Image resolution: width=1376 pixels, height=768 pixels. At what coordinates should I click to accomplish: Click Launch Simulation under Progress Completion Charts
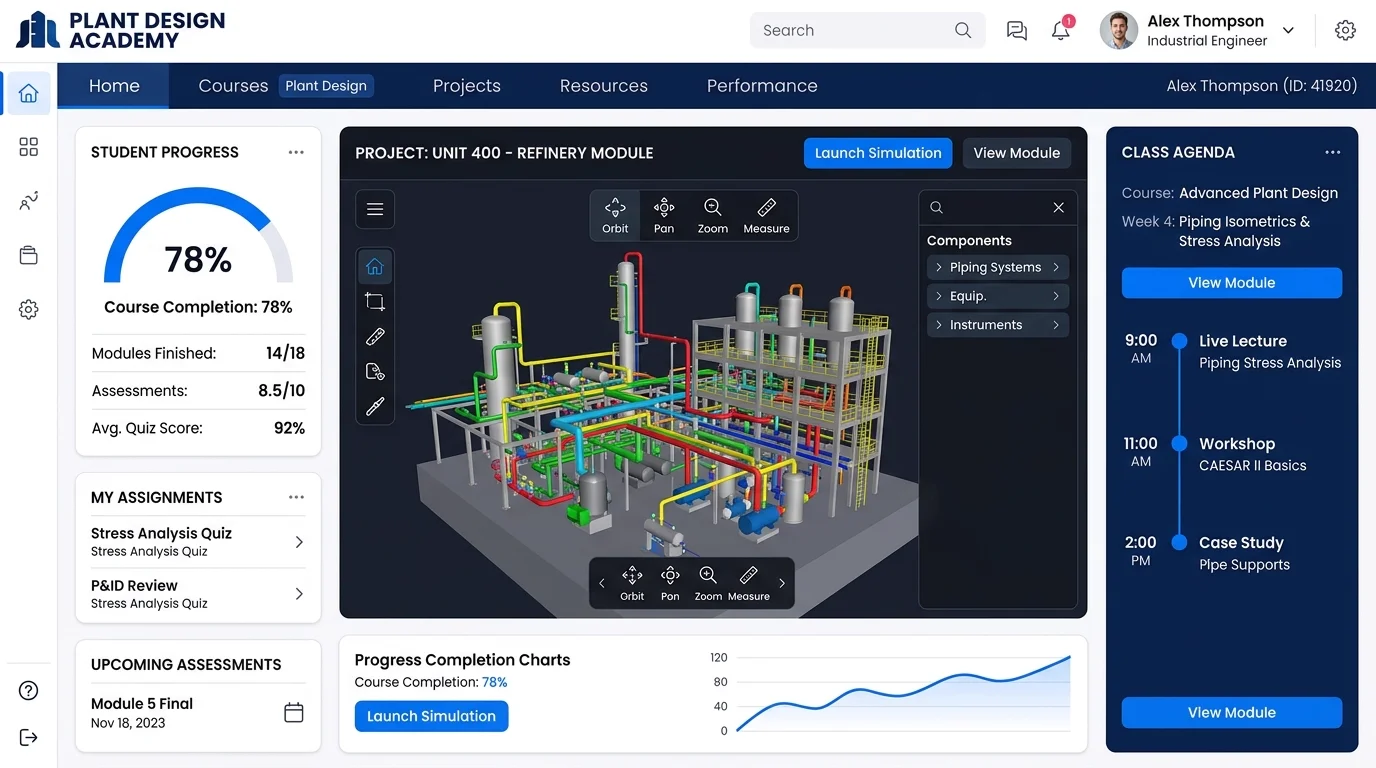431,716
